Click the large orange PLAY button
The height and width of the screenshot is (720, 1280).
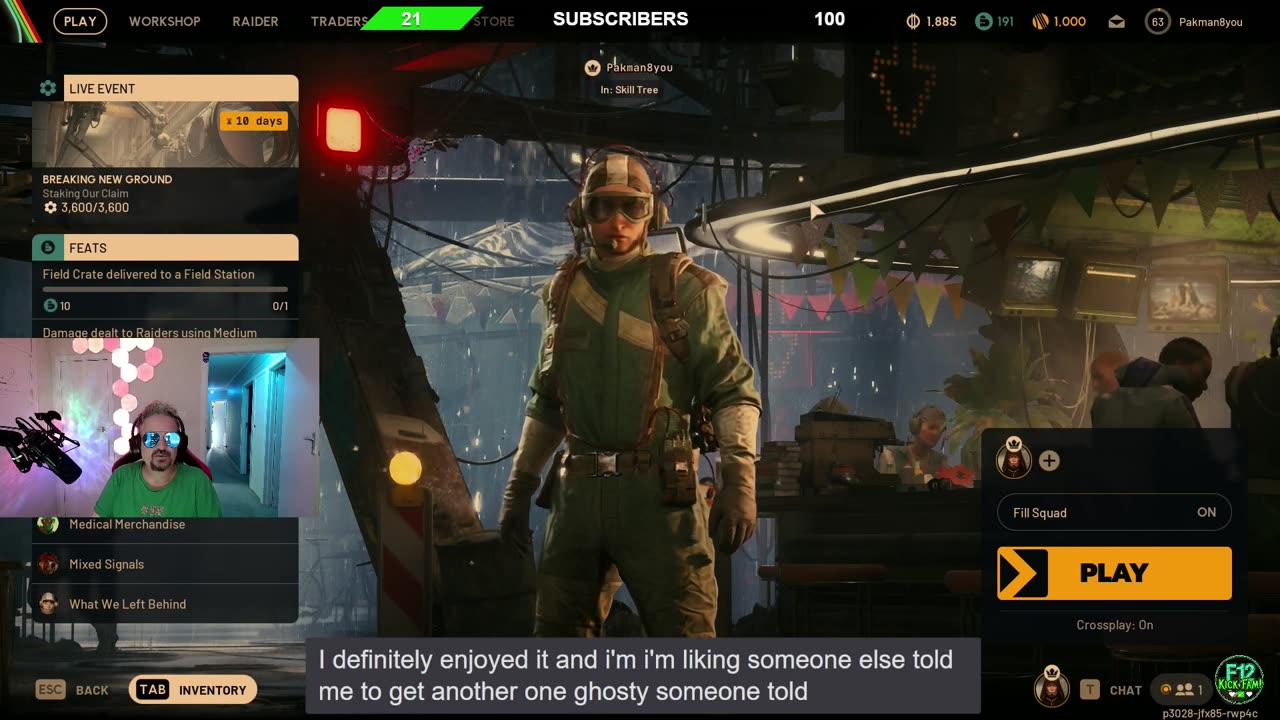(x=1114, y=573)
